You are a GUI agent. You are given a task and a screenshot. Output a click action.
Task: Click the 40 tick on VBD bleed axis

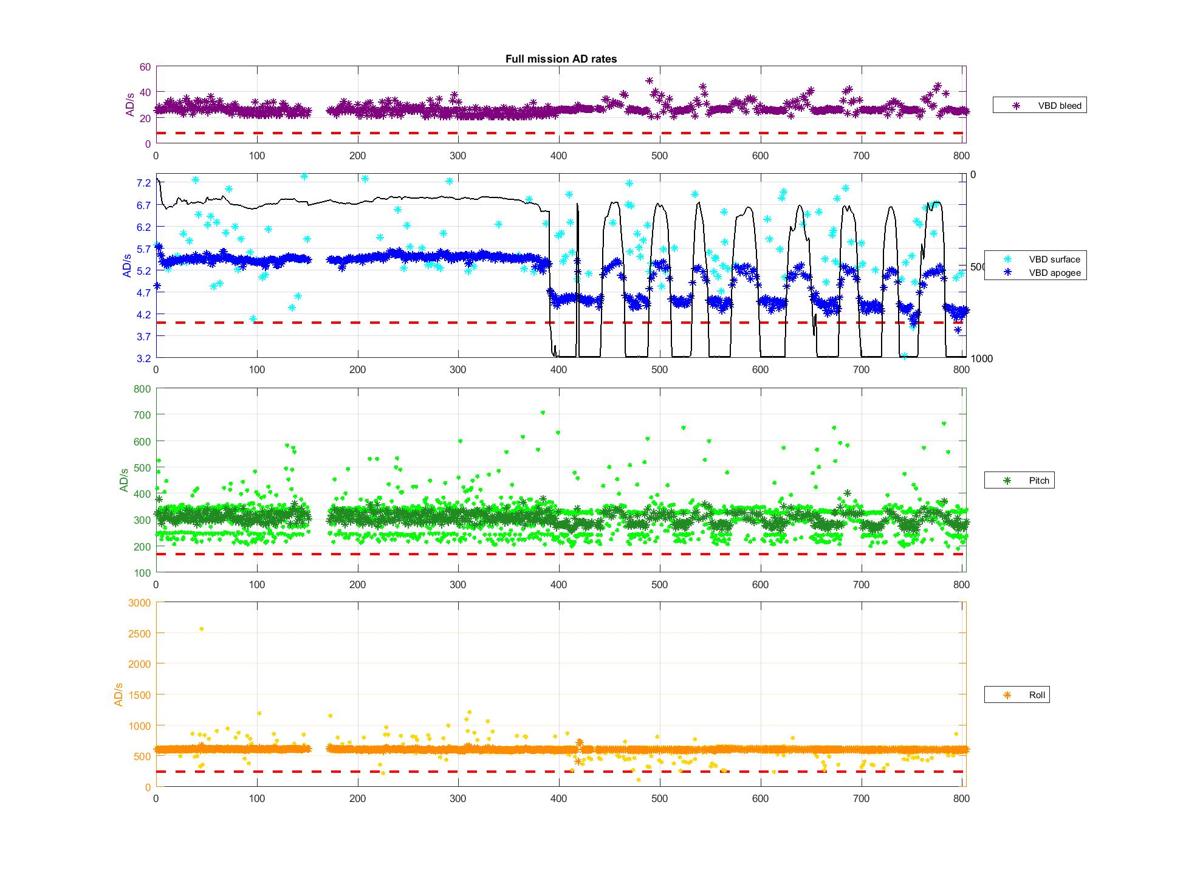point(144,93)
